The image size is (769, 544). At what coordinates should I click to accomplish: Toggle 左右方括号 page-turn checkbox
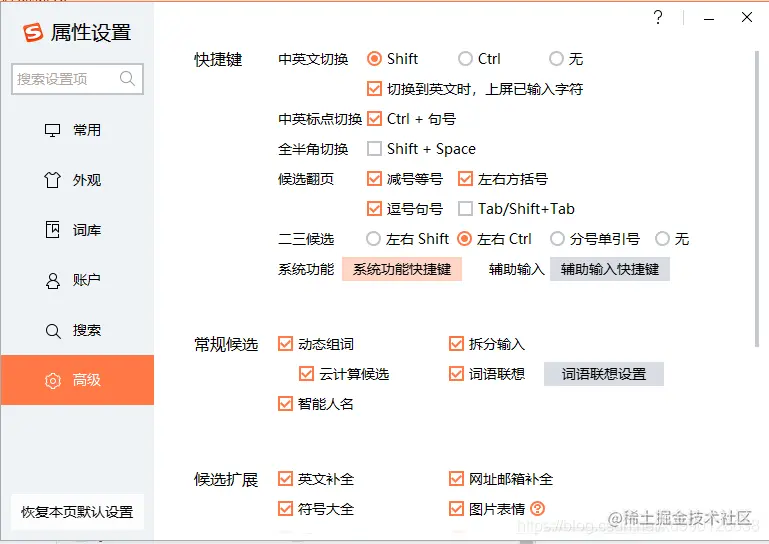pos(465,179)
